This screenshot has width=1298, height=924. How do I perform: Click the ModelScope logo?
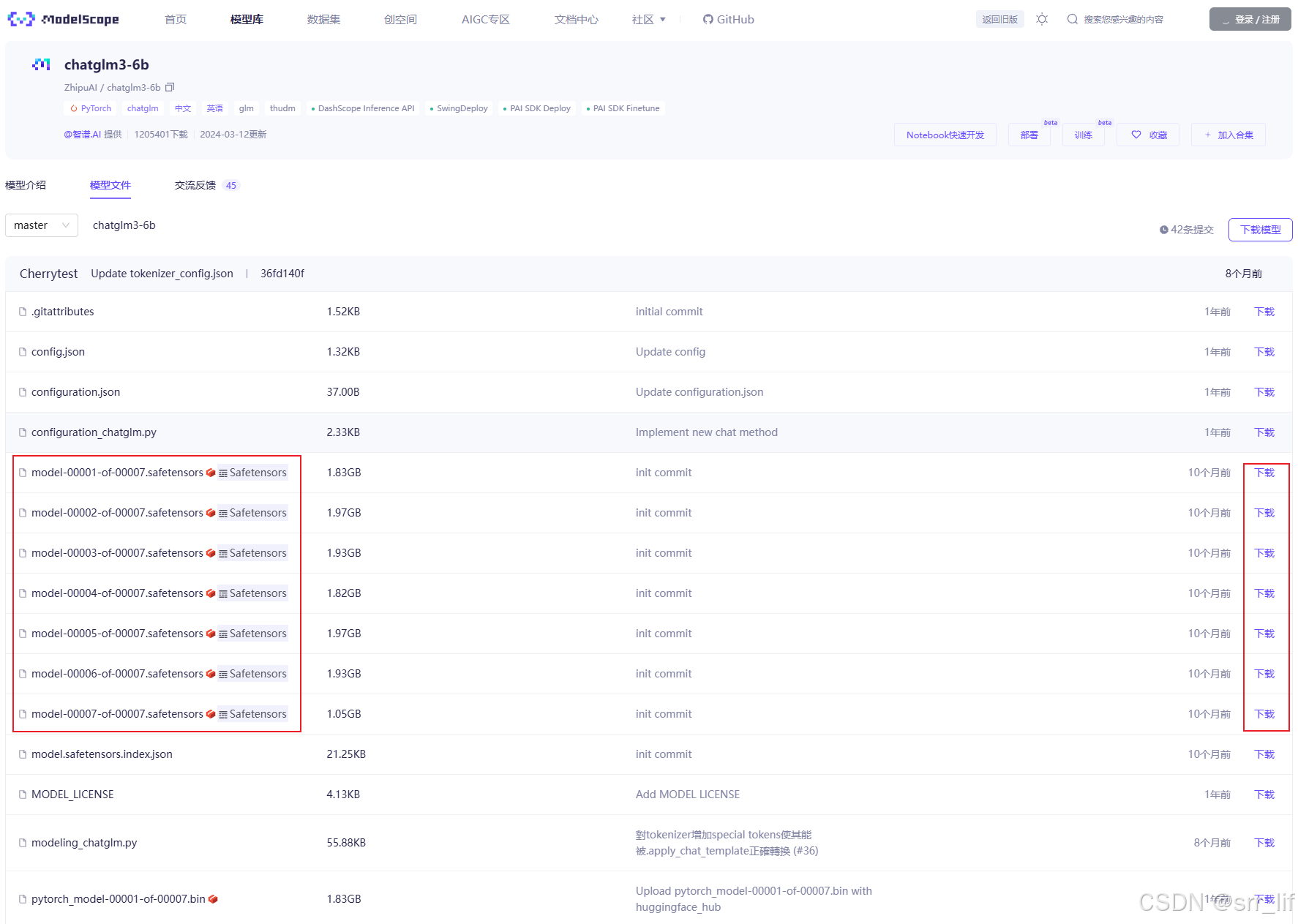click(63, 19)
